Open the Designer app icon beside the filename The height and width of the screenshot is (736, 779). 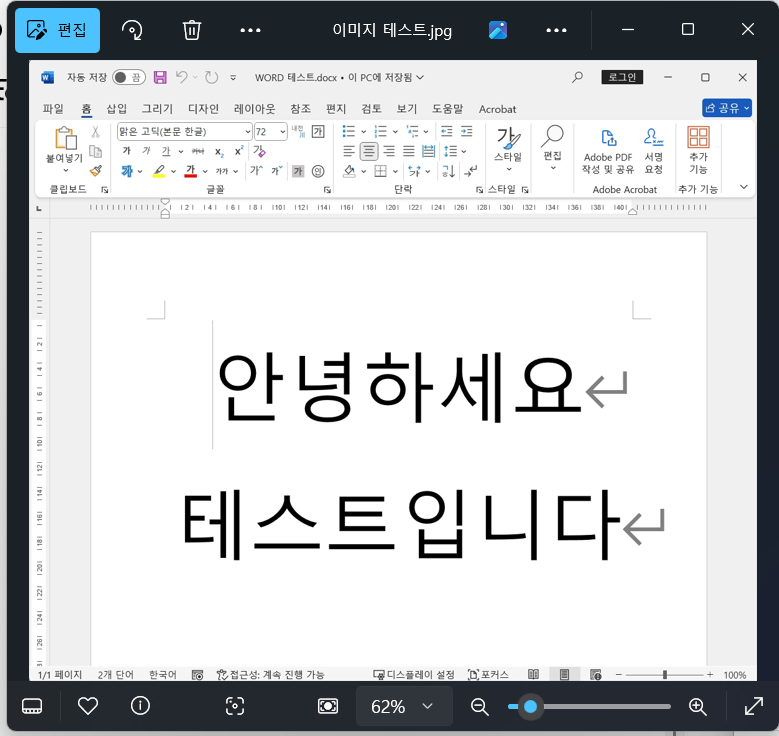click(x=498, y=30)
